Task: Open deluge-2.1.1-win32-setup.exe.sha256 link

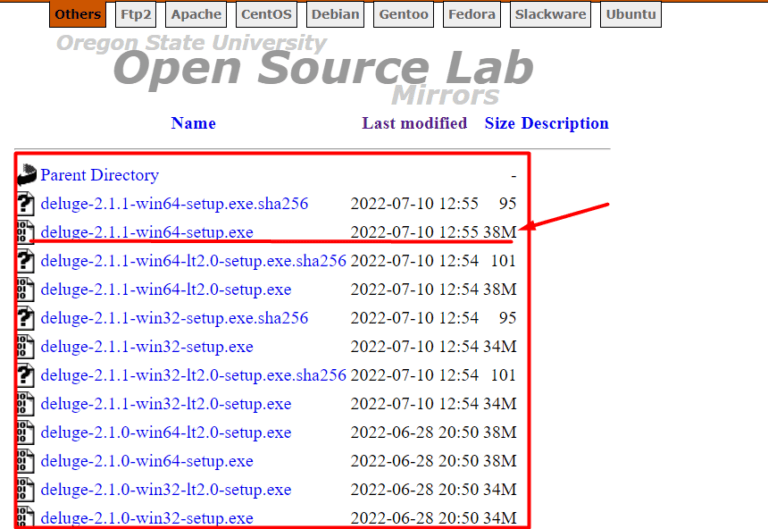Action: [174, 318]
